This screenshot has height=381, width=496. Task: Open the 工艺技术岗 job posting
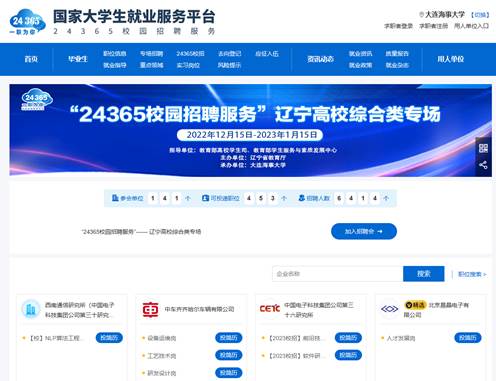pos(162,356)
